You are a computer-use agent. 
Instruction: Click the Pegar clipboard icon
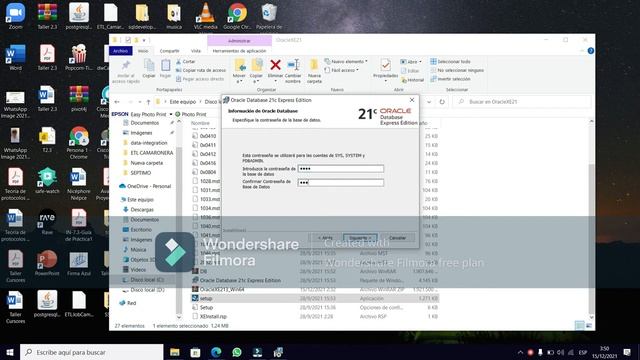[165, 65]
